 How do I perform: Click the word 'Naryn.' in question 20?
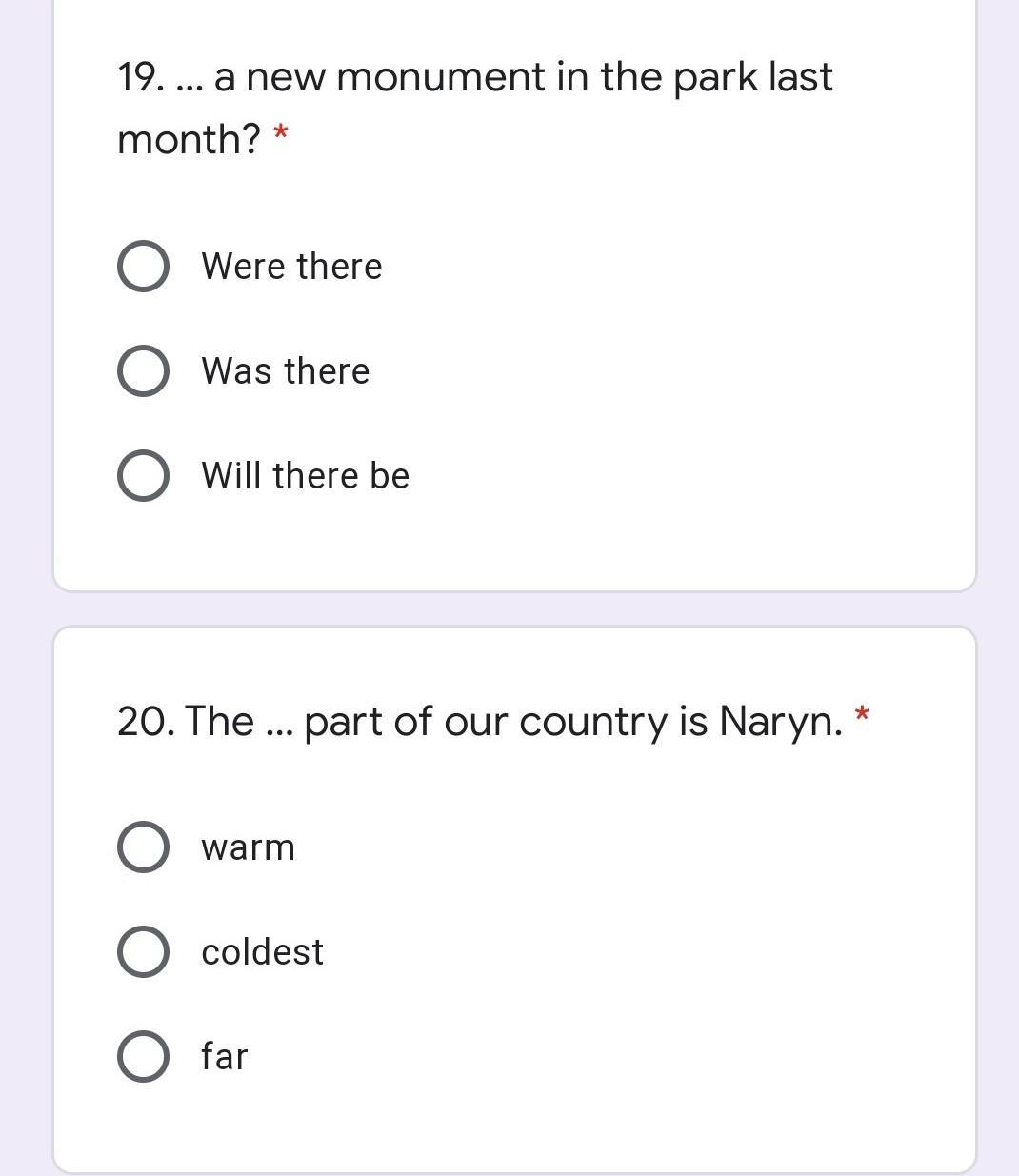(x=781, y=721)
